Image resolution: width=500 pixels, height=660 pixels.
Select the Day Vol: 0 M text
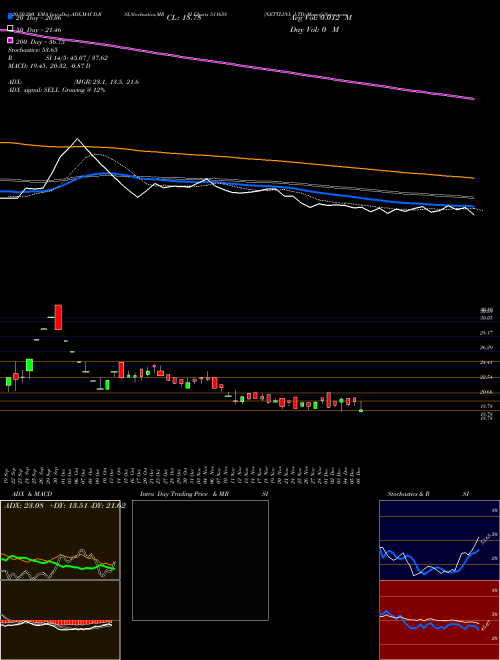coord(314,30)
